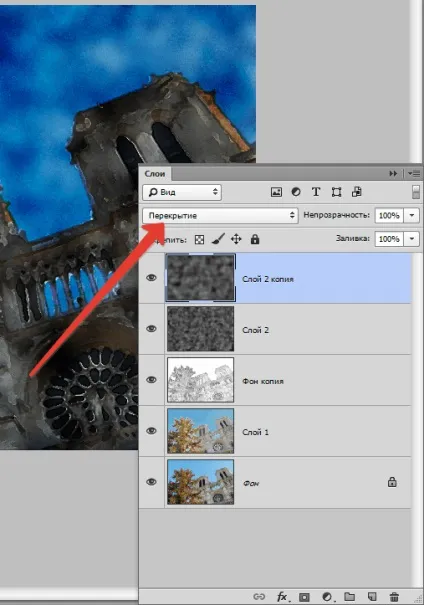This screenshot has width=424, height=605.
Task: Lock transparent pixels icon
Action: tap(199, 240)
